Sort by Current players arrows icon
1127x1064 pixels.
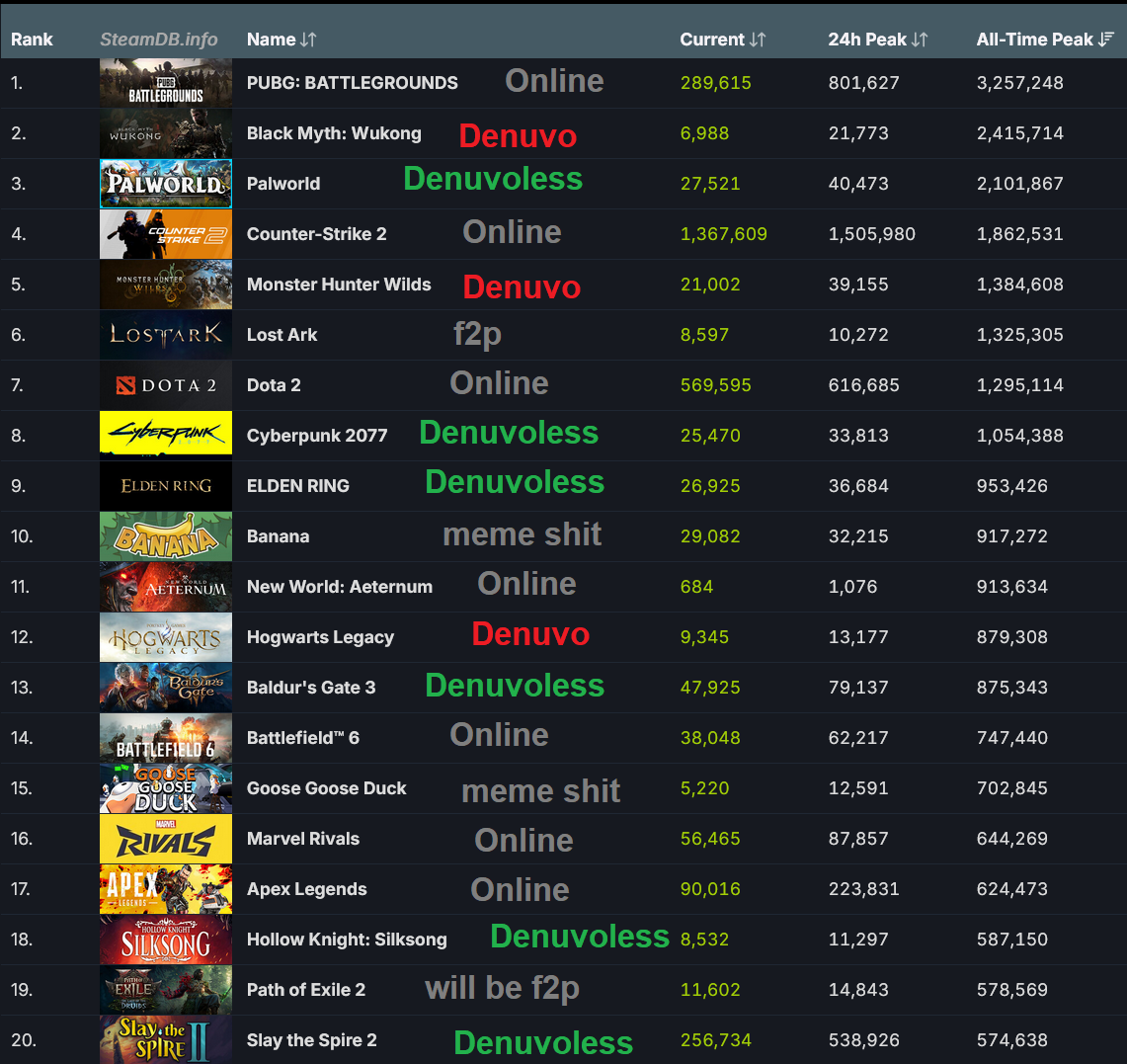[x=758, y=40]
